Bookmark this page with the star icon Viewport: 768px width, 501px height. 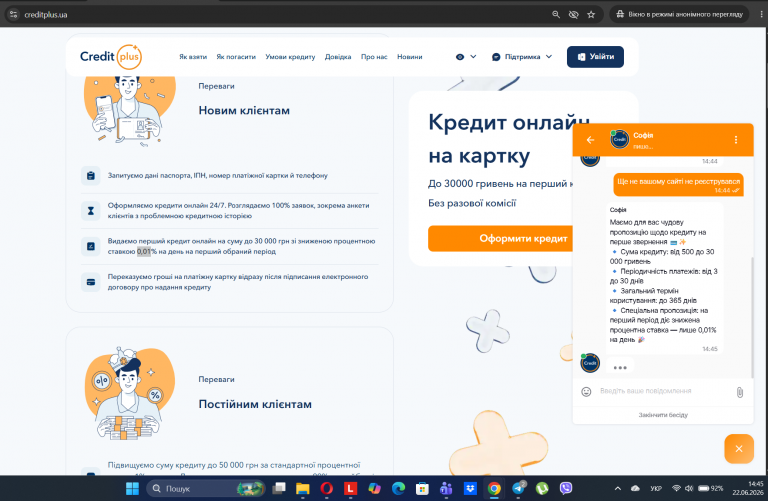pyautogui.click(x=591, y=15)
